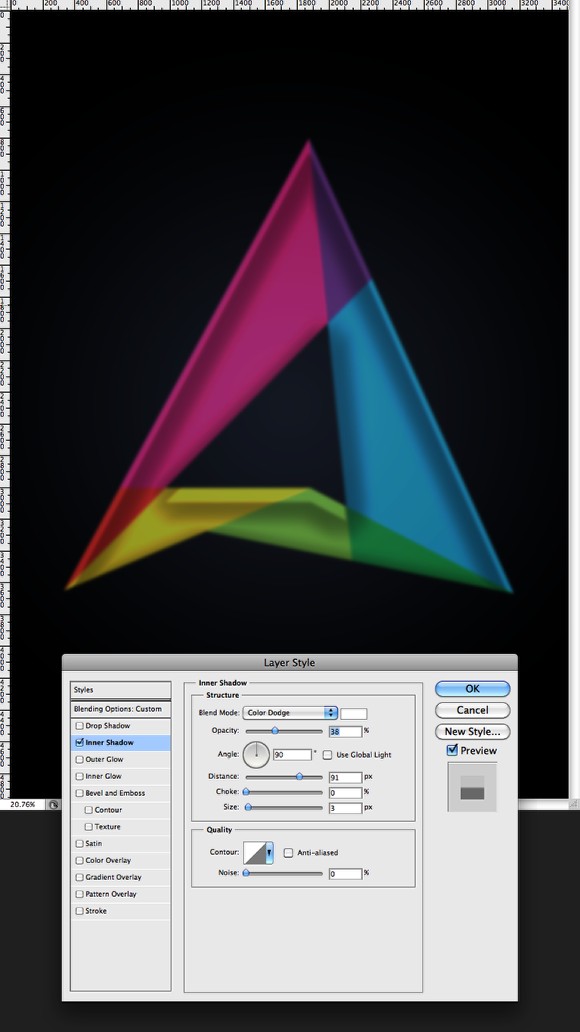Click the Cancel button
The image size is (580, 1032).
[x=472, y=710]
